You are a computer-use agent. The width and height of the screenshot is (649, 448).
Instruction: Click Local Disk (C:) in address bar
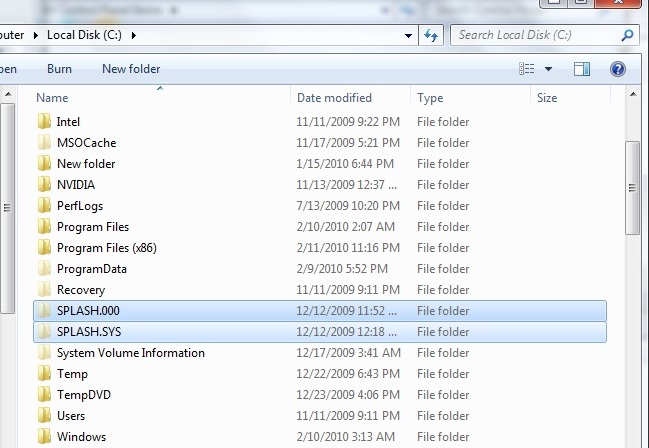tap(84, 35)
